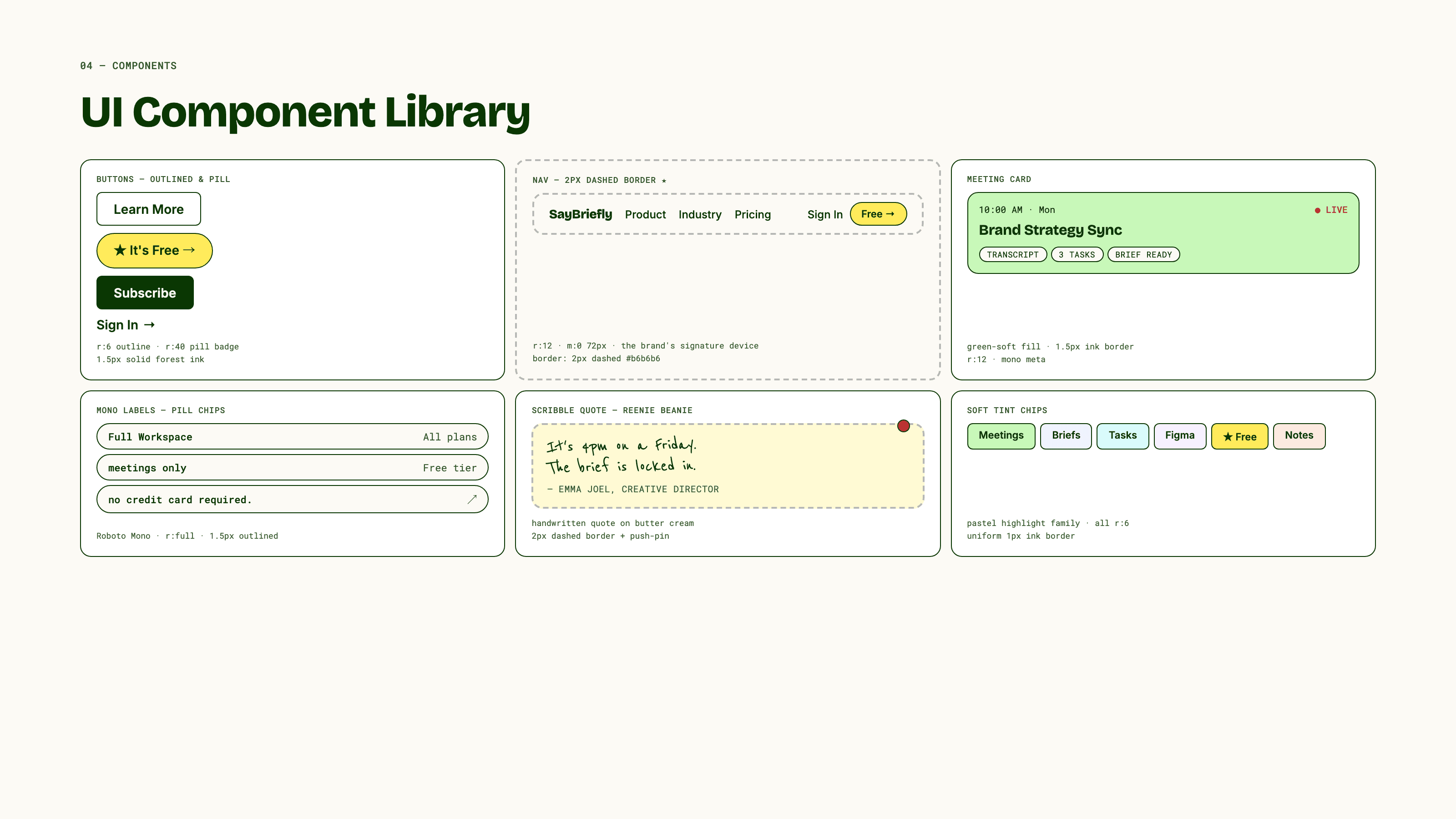
Task: Open the Brand Strategy Sync meeting title
Action: (x=1050, y=230)
